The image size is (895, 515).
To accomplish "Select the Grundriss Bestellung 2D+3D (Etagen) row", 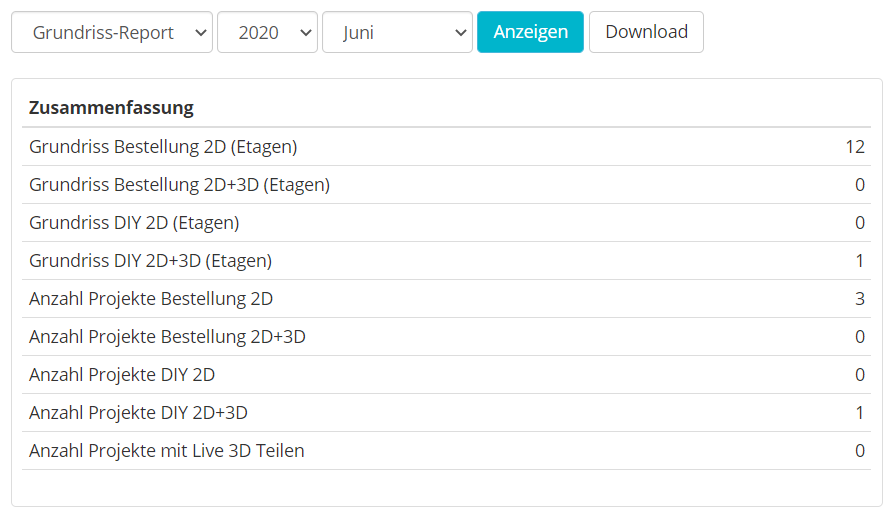I will [x=446, y=185].
